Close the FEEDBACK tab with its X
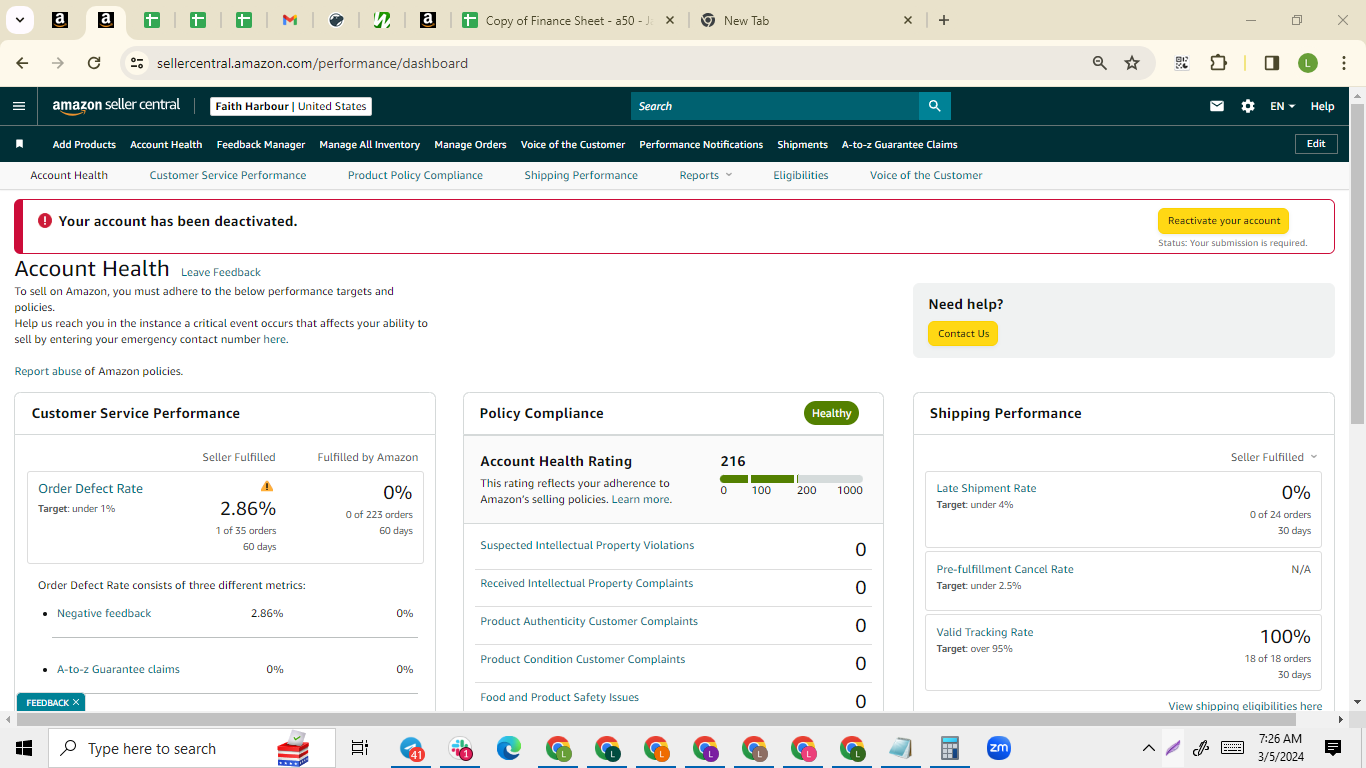 [75, 703]
